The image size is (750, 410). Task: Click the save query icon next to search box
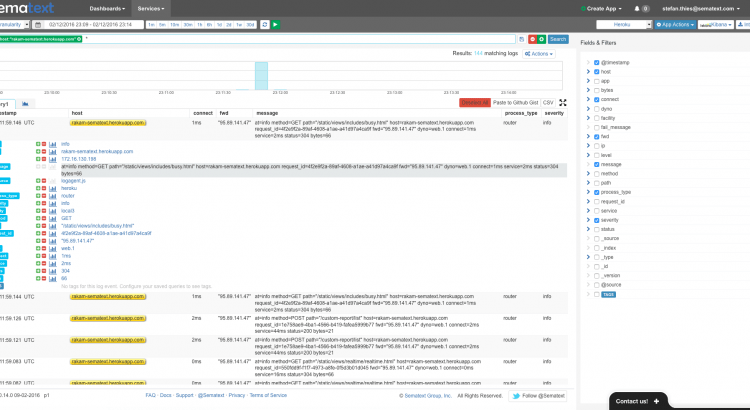[x=522, y=39]
